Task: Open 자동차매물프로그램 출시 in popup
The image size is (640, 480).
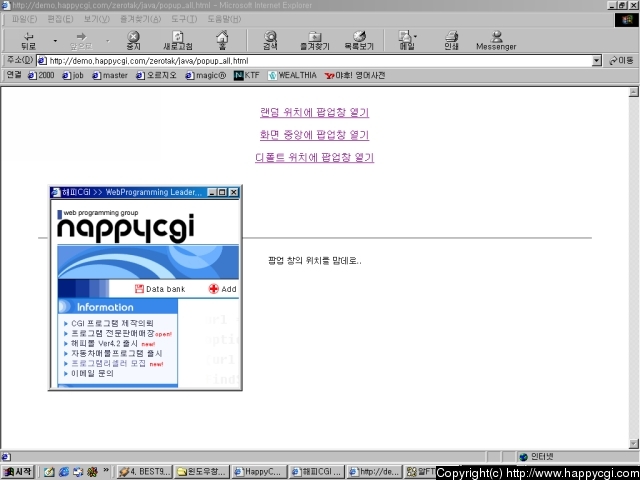Action: click(x=117, y=353)
